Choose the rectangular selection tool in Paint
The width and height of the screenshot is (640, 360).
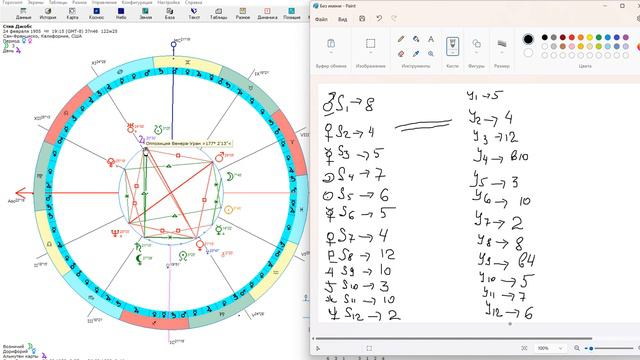pyautogui.click(x=370, y=43)
